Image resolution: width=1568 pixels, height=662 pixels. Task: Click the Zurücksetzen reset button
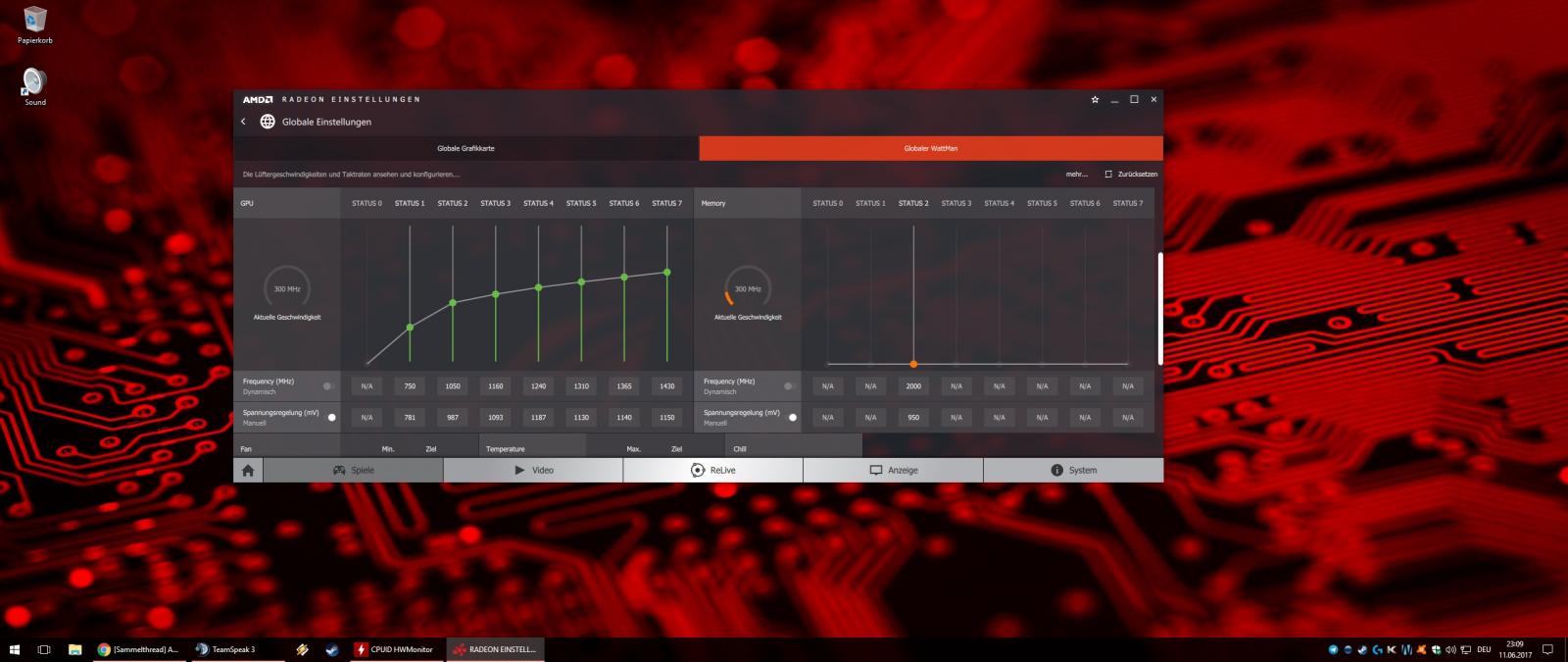pos(1131,174)
